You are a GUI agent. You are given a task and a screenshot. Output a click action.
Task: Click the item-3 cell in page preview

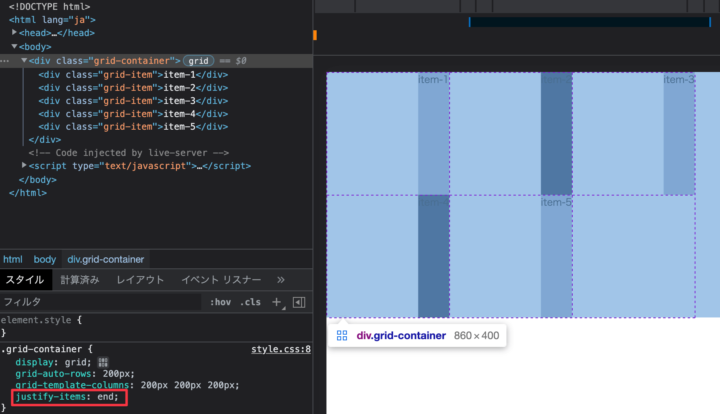click(x=679, y=133)
